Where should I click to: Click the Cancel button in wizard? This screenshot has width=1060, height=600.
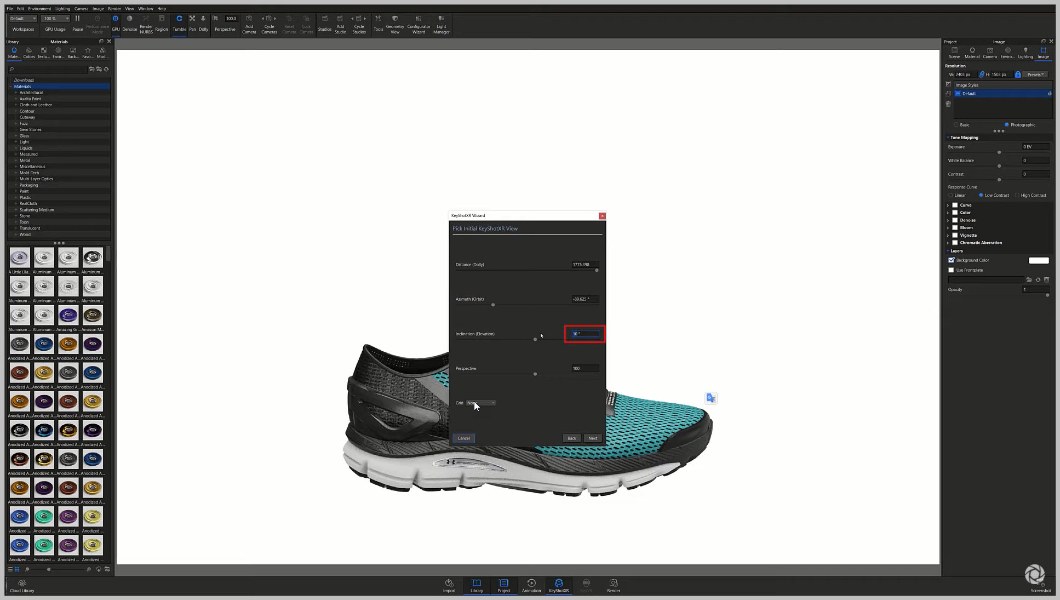(x=464, y=438)
